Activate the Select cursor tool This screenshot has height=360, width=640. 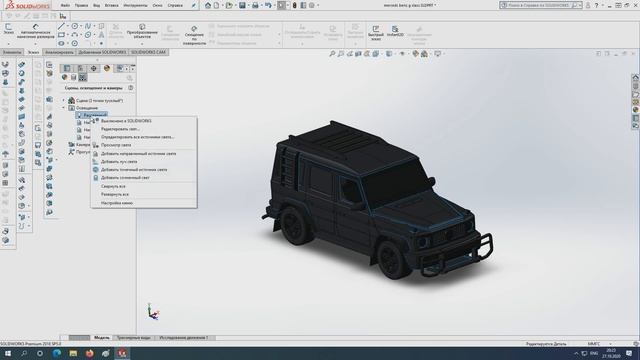click(x=281, y=5)
